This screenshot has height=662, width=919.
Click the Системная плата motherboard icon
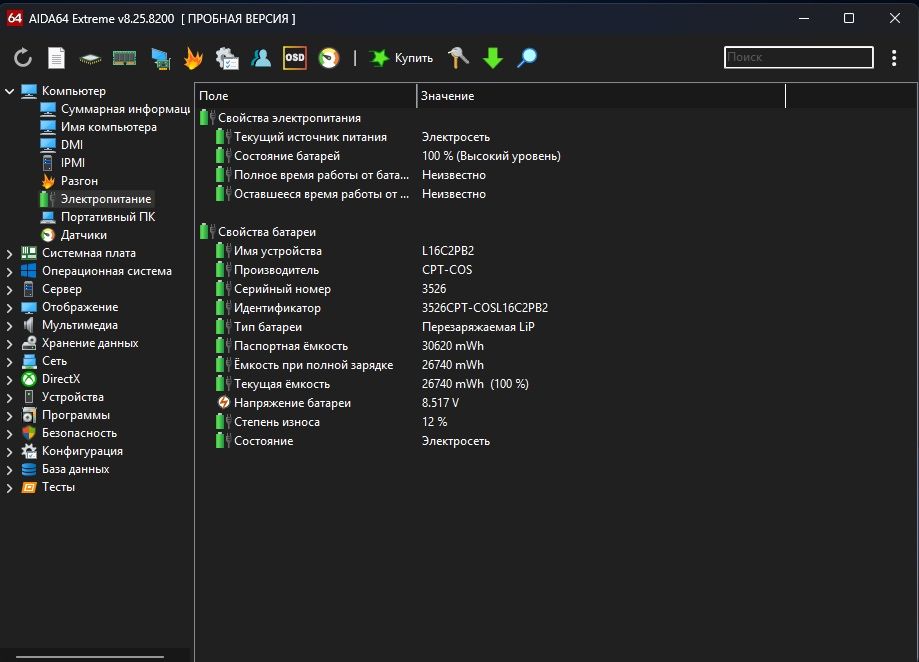coord(29,253)
